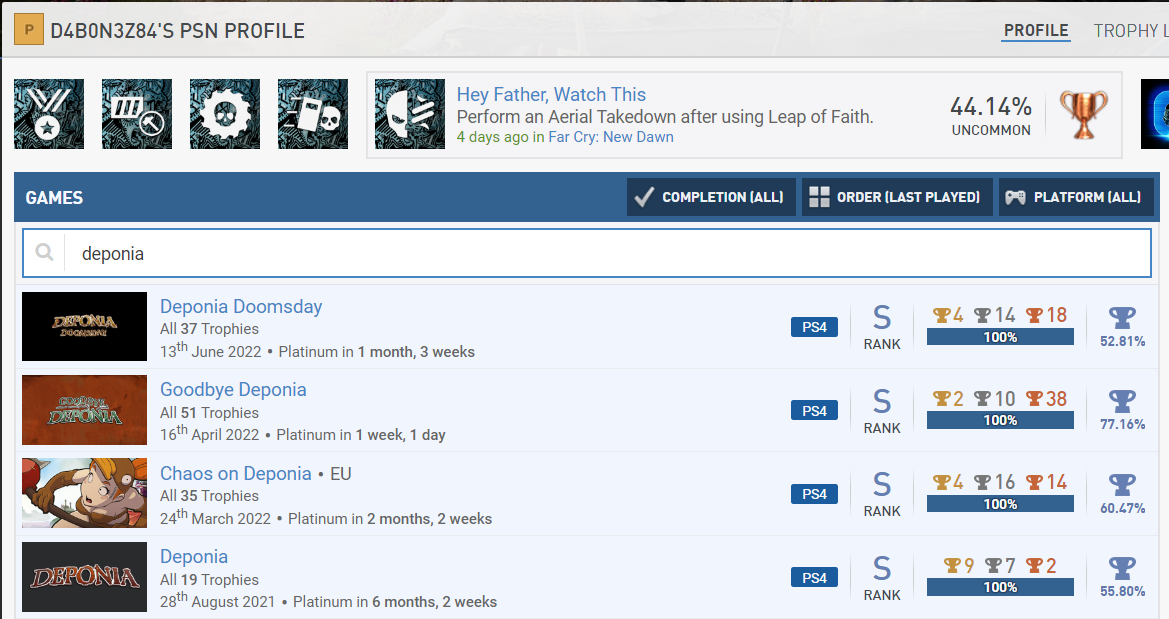The width and height of the screenshot is (1169, 619).
Task: Click the Hey Father trophy mask icon
Action: coord(410,114)
